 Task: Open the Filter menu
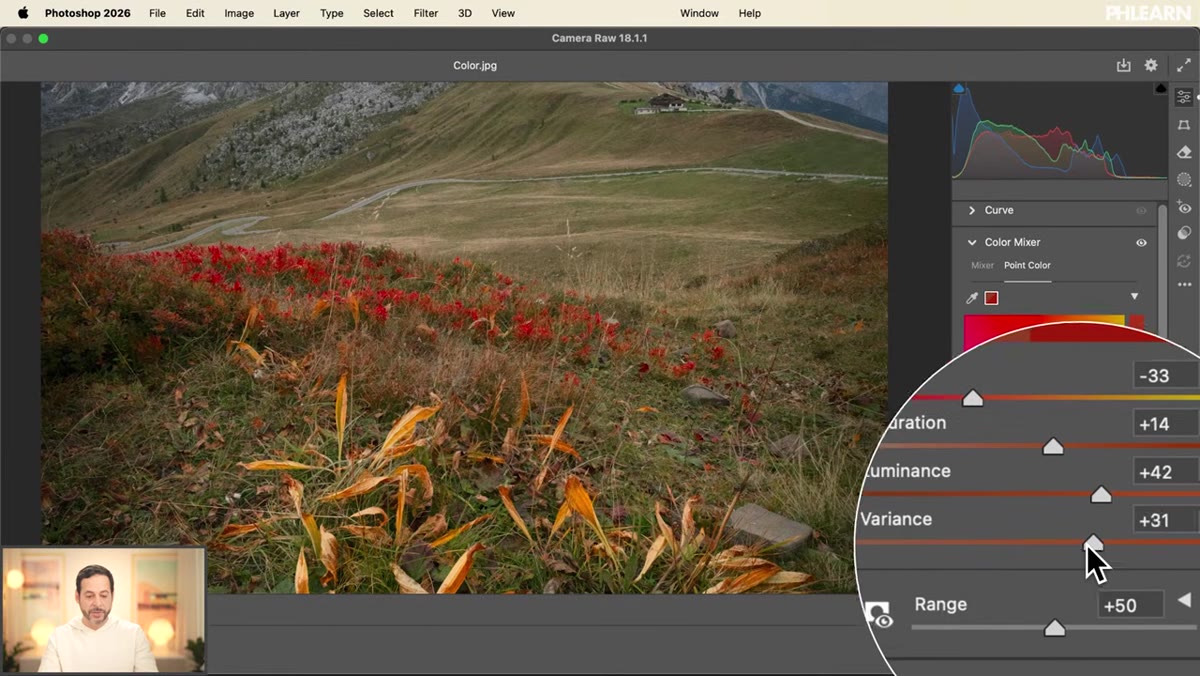click(426, 13)
